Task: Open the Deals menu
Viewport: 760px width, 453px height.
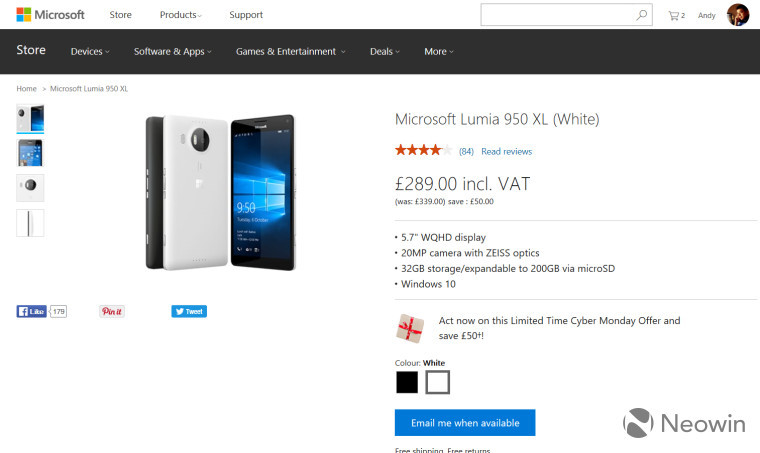Action: point(385,51)
